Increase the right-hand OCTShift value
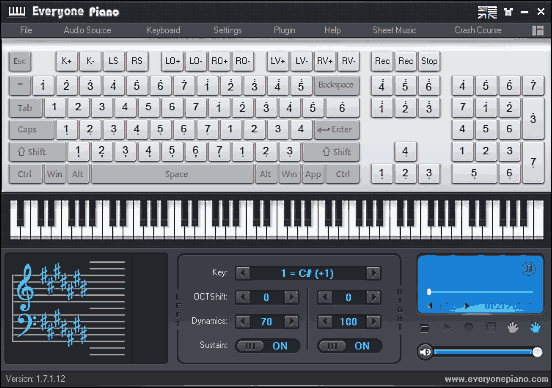Image resolution: width=552 pixels, height=388 pixels. click(374, 297)
